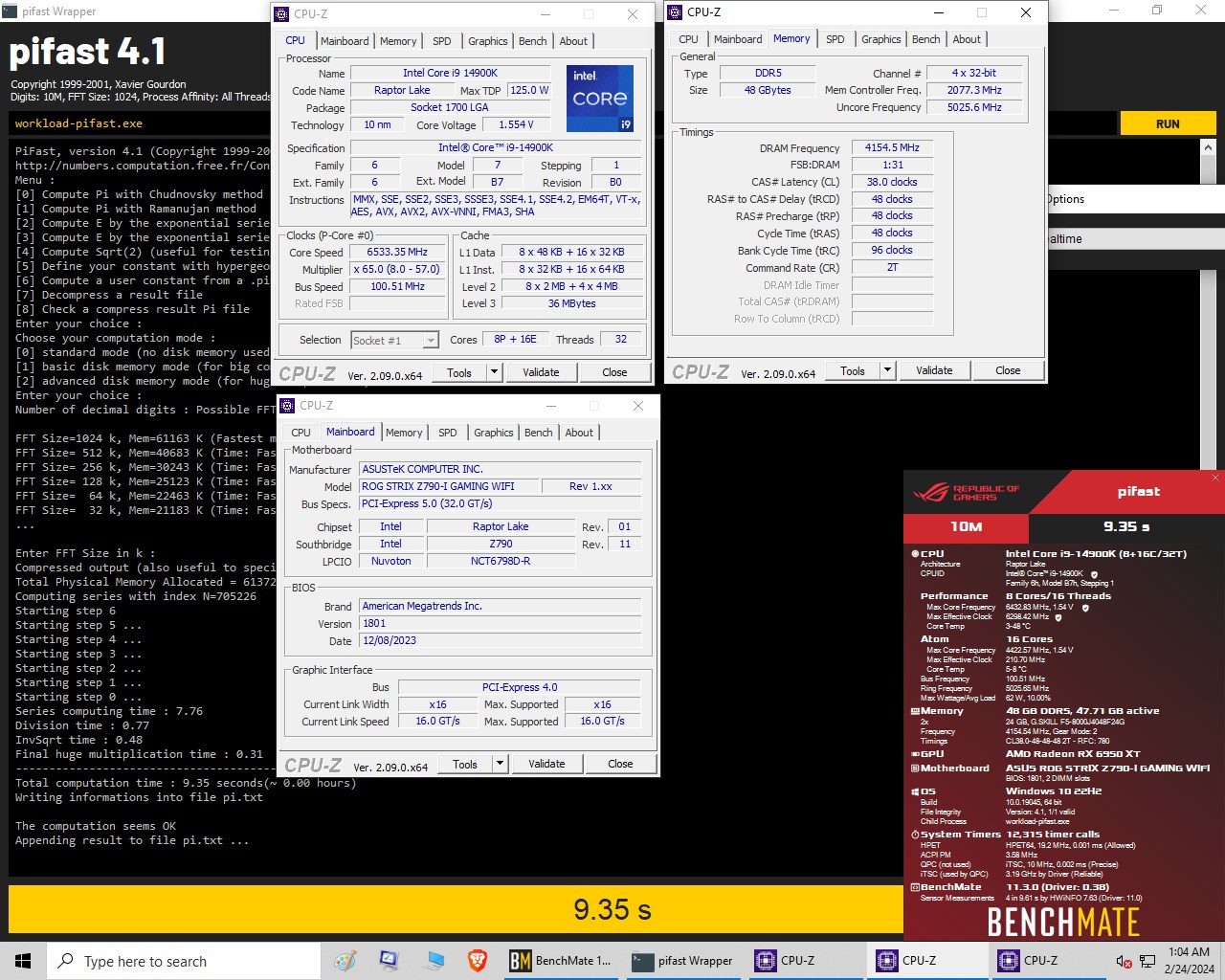Click the yellow RUN button in pifast Wrapper
The image size is (1225, 980).
click(x=1168, y=123)
